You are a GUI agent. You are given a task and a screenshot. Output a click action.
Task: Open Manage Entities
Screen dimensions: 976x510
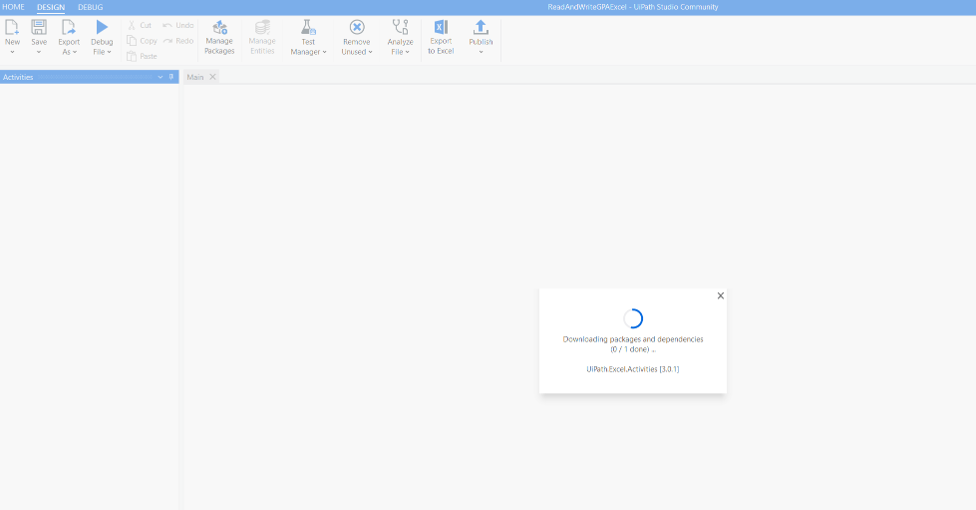[262, 37]
